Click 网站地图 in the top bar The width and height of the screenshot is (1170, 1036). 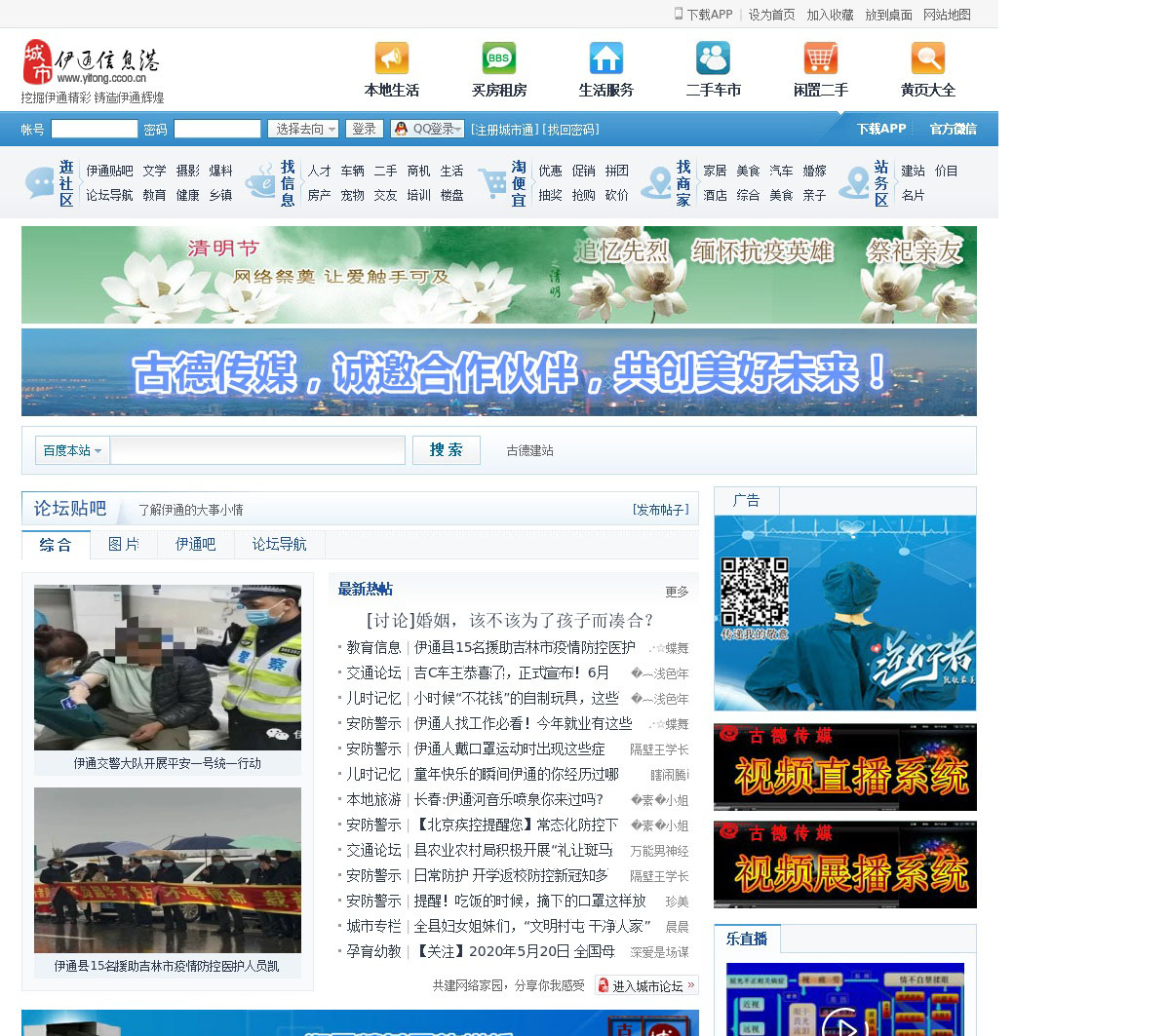(947, 15)
